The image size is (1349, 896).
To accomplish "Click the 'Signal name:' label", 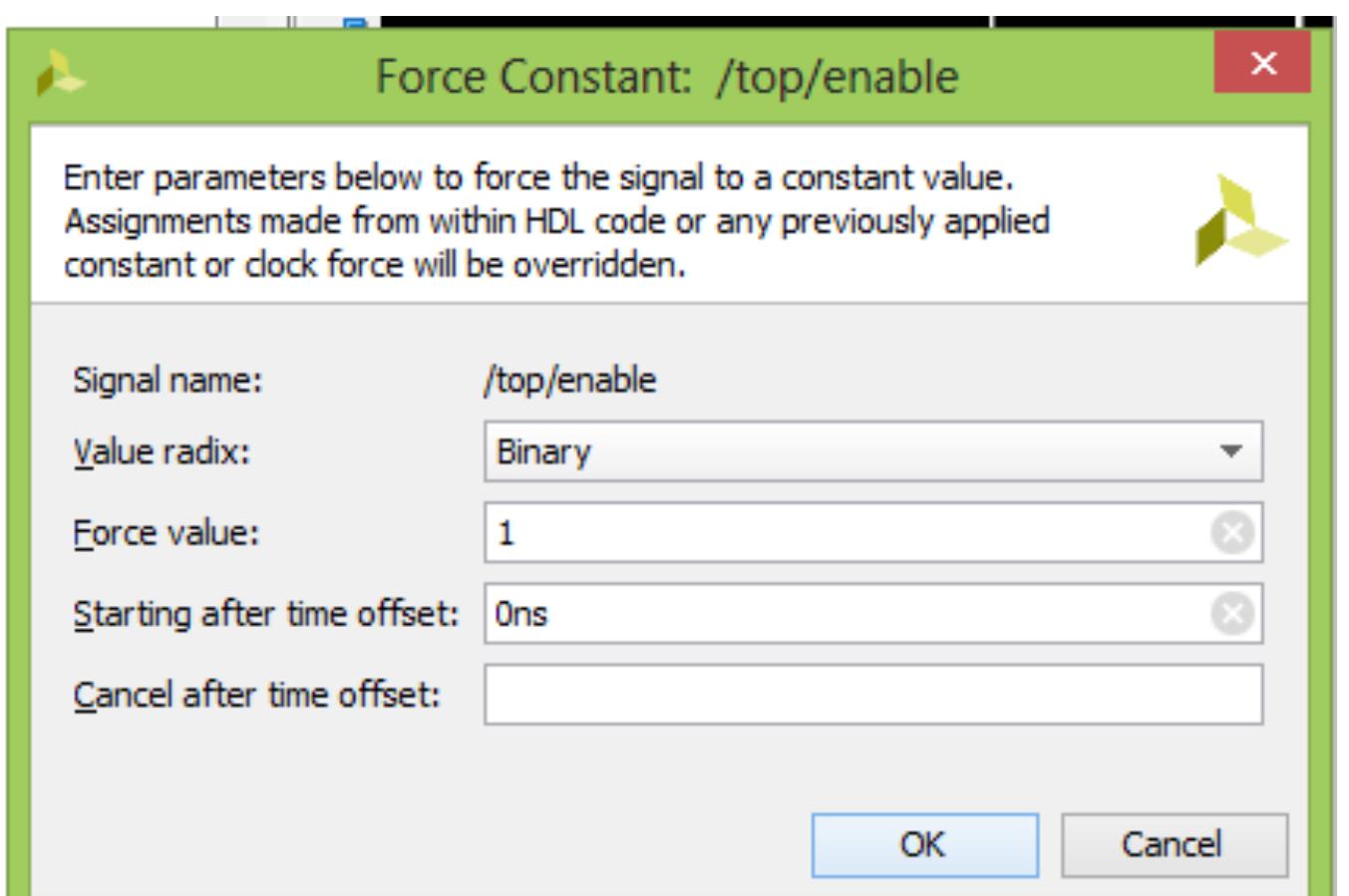I will 167,380.
